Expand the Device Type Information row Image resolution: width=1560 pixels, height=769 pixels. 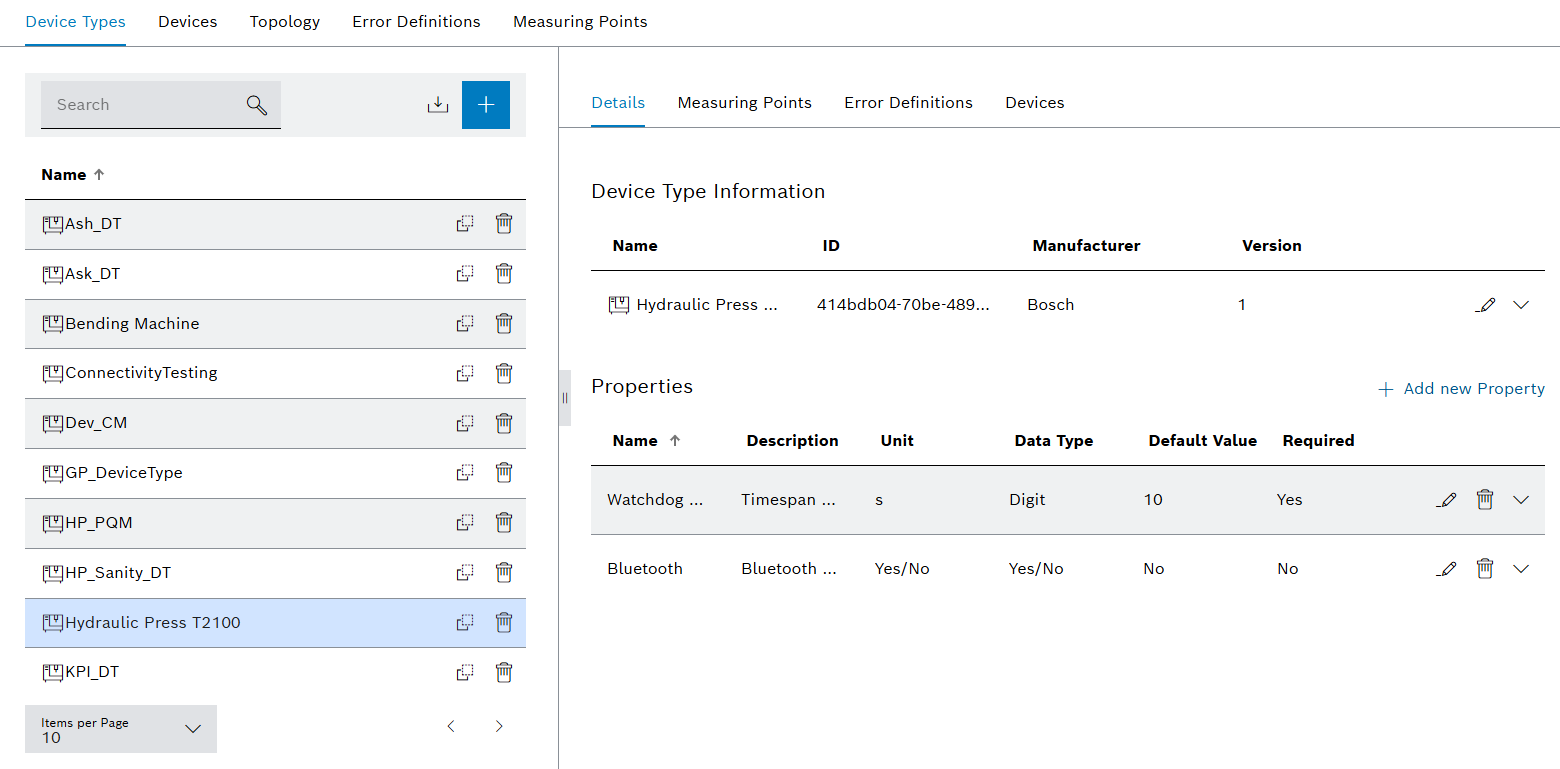(x=1521, y=305)
